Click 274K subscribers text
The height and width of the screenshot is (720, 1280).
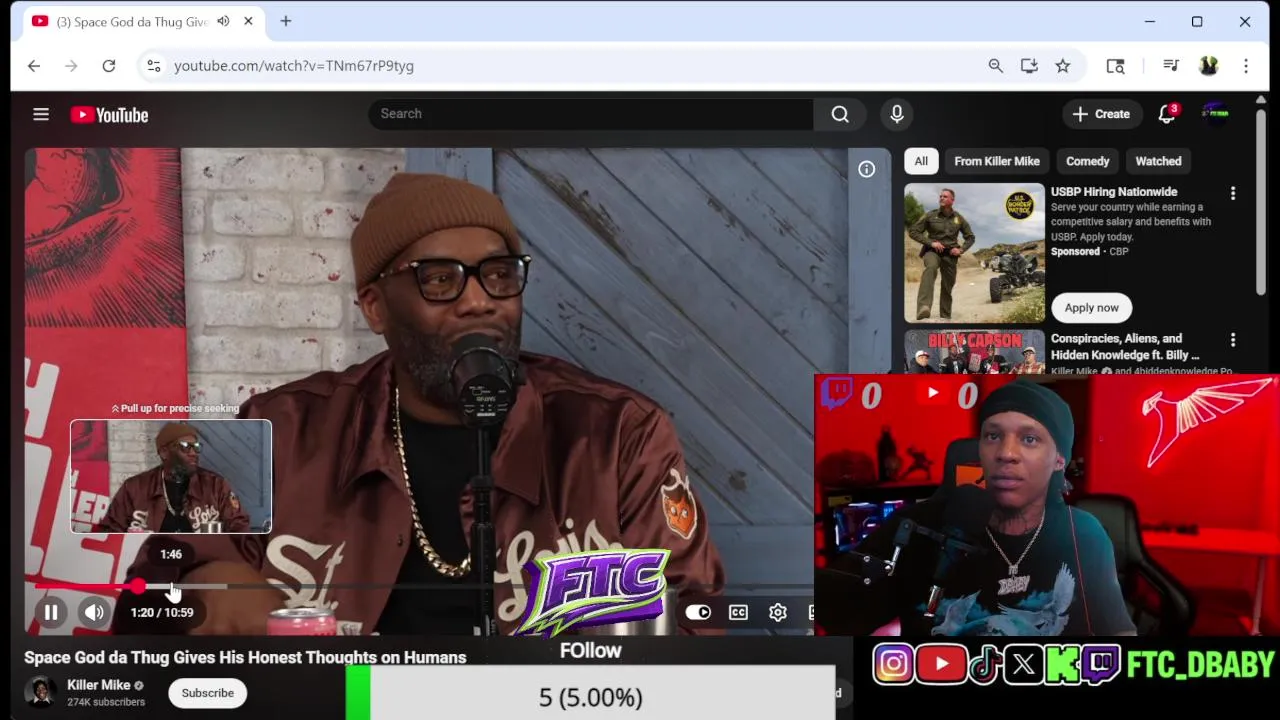click(106, 703)
